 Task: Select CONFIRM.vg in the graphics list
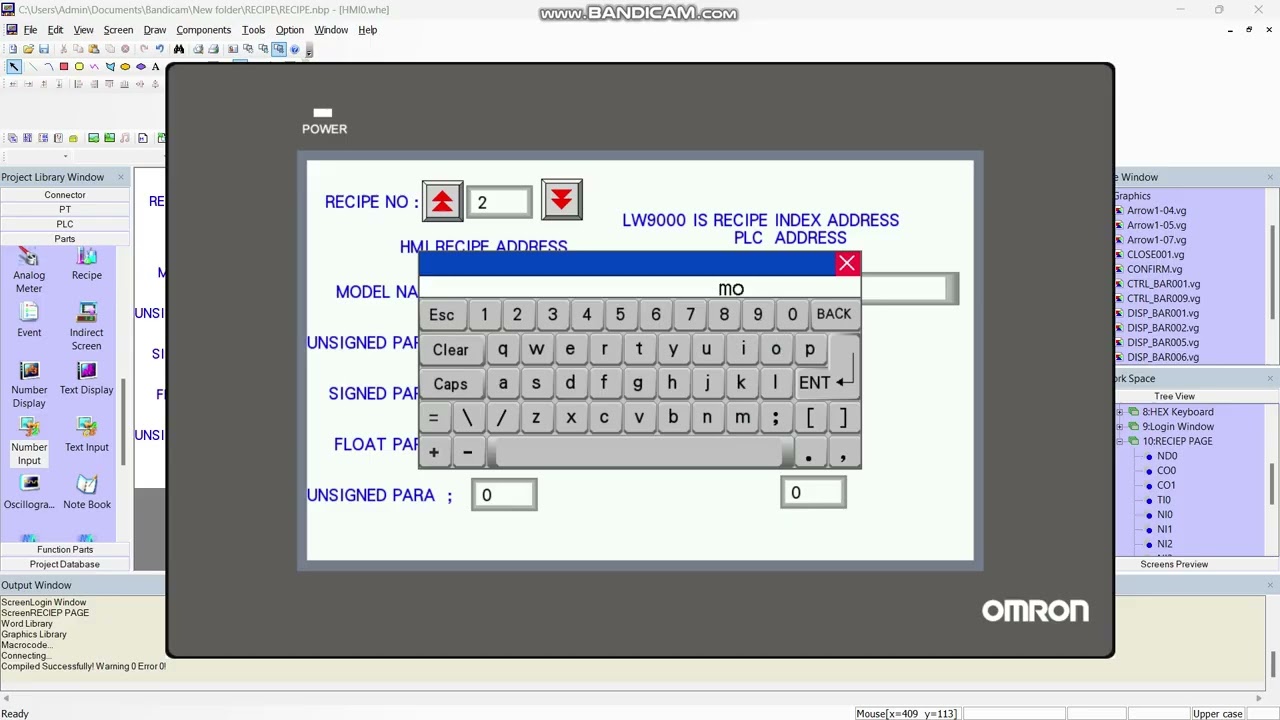[x=1154, y=269]
